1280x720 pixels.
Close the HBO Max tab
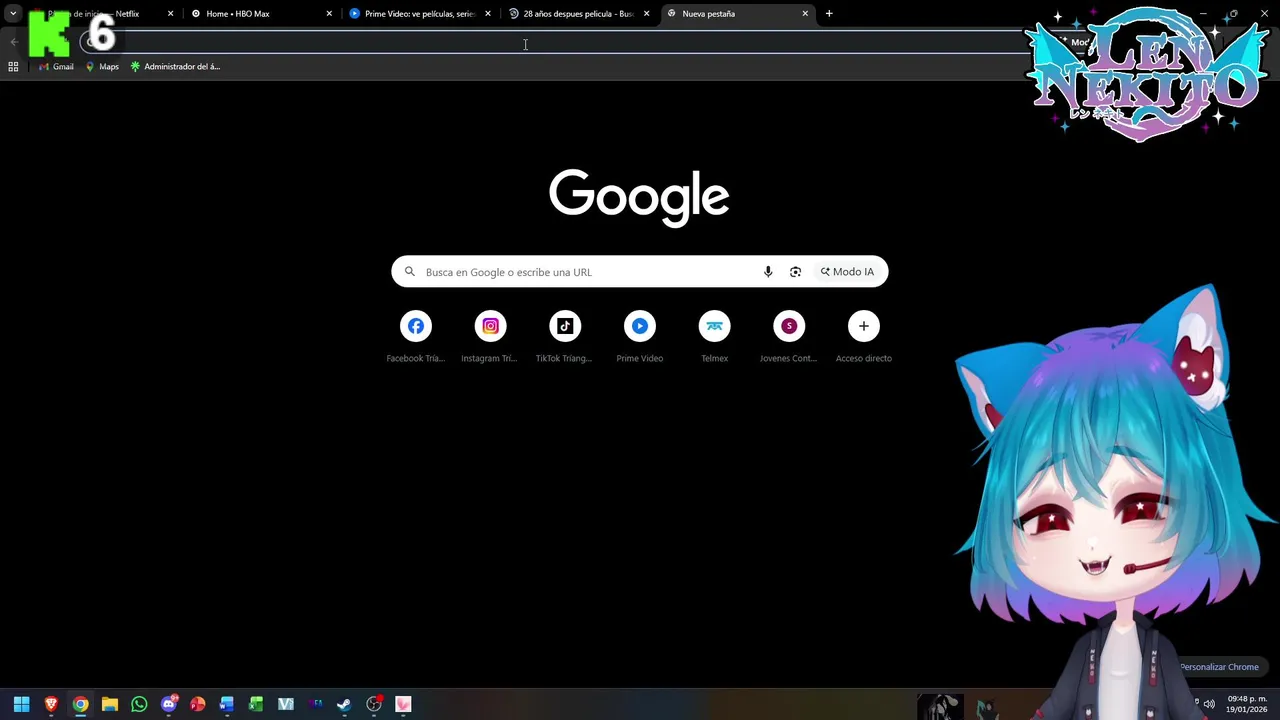tap(329, 14)
